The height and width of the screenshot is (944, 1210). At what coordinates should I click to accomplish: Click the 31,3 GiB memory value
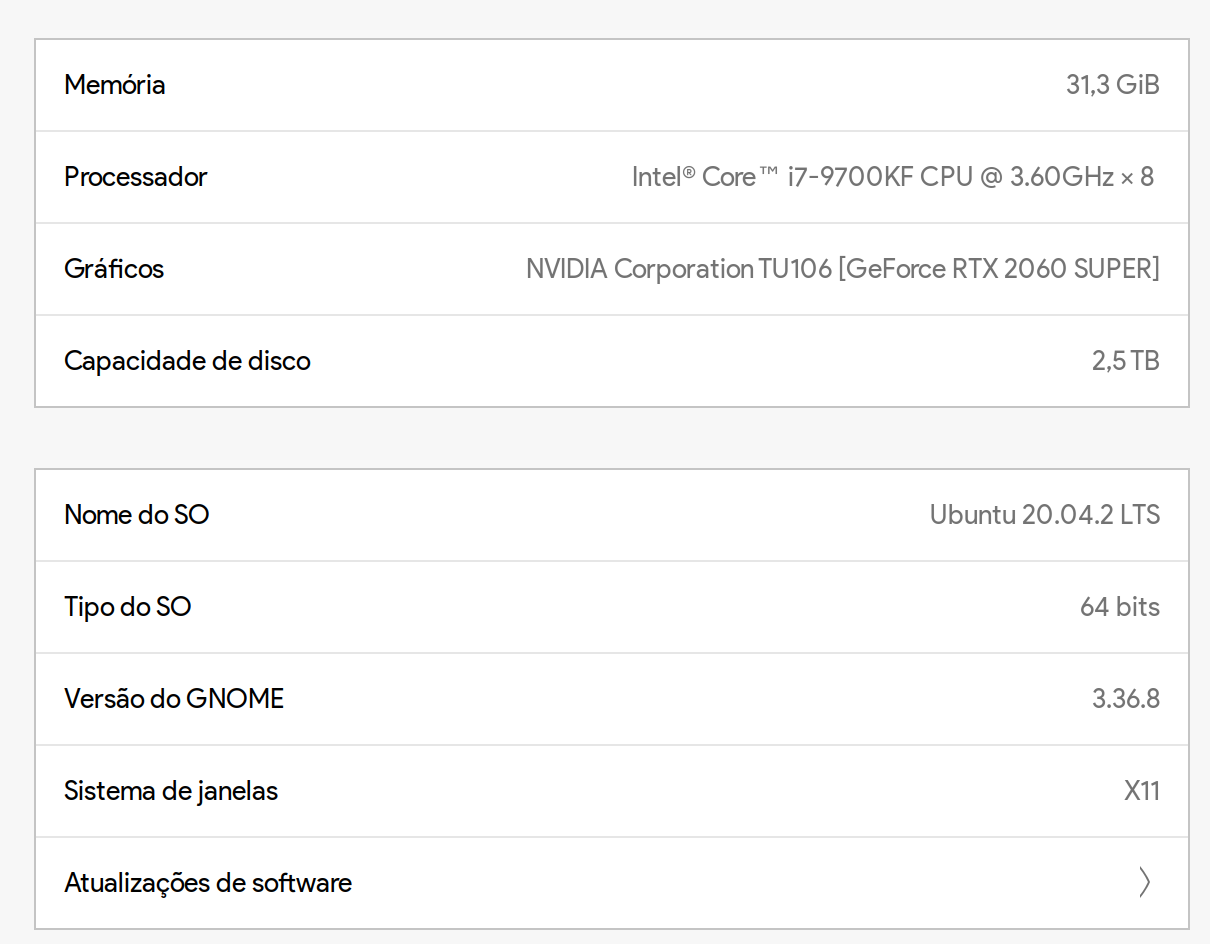click(x=1112, y=85)
